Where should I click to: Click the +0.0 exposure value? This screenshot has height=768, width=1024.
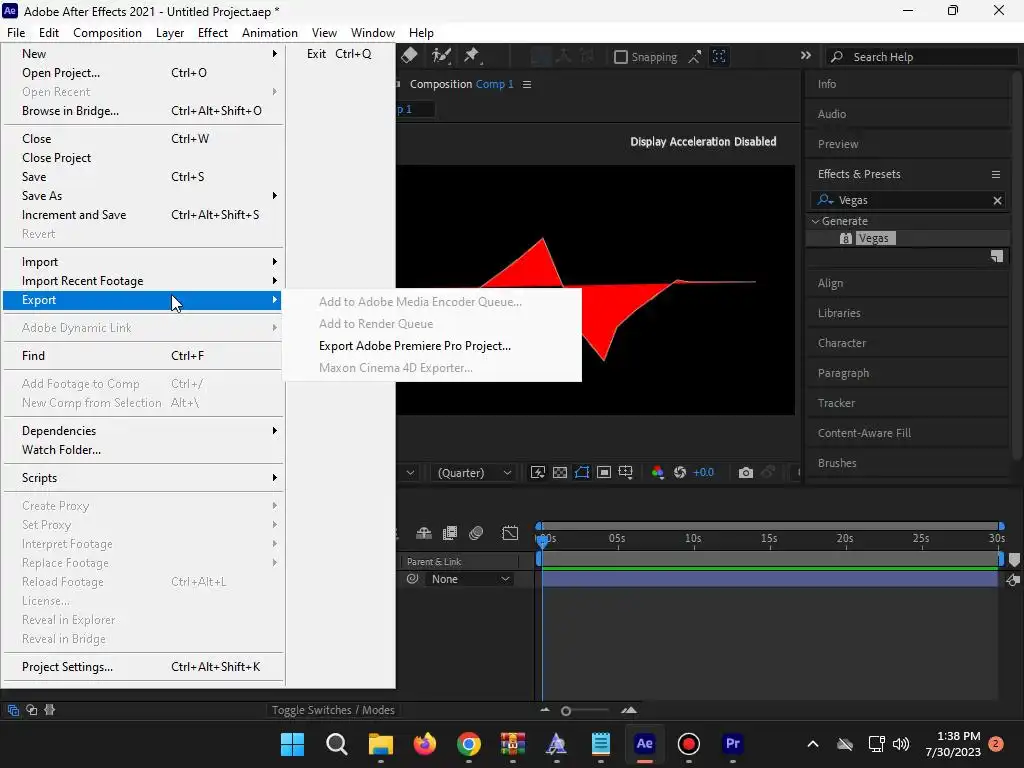703,472
